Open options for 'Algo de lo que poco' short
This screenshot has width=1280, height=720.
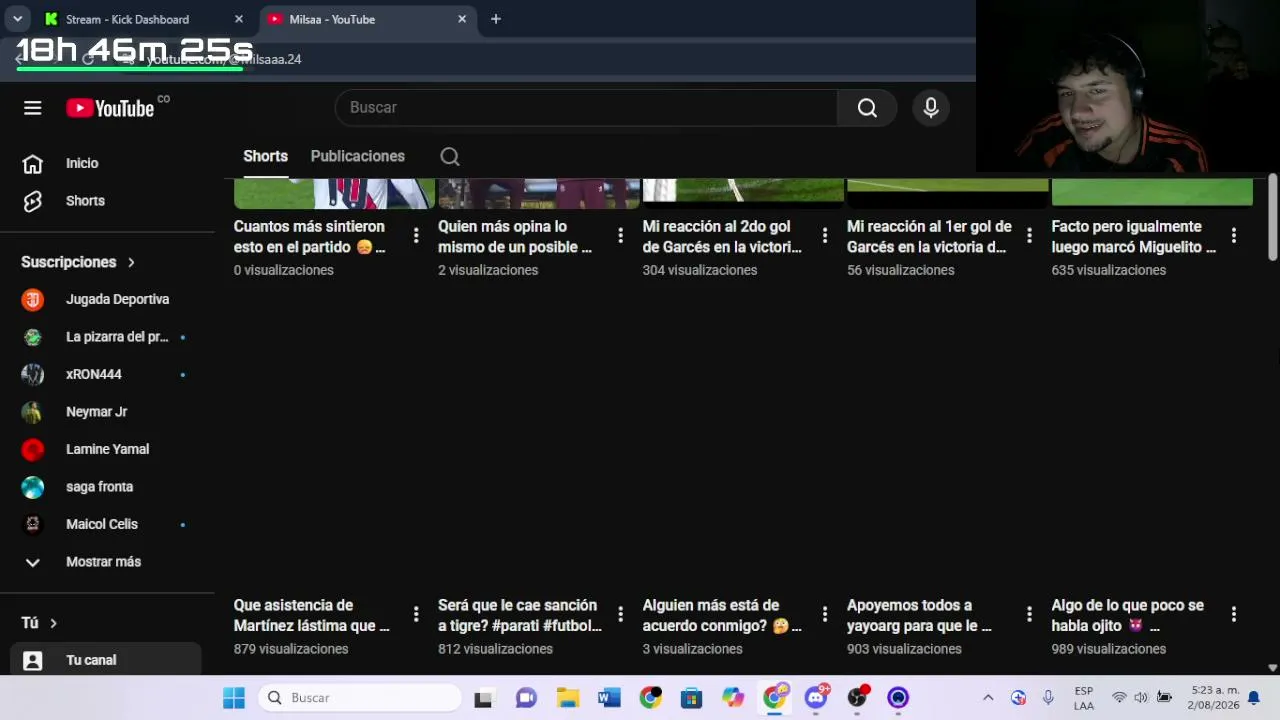click(1234, 614)
